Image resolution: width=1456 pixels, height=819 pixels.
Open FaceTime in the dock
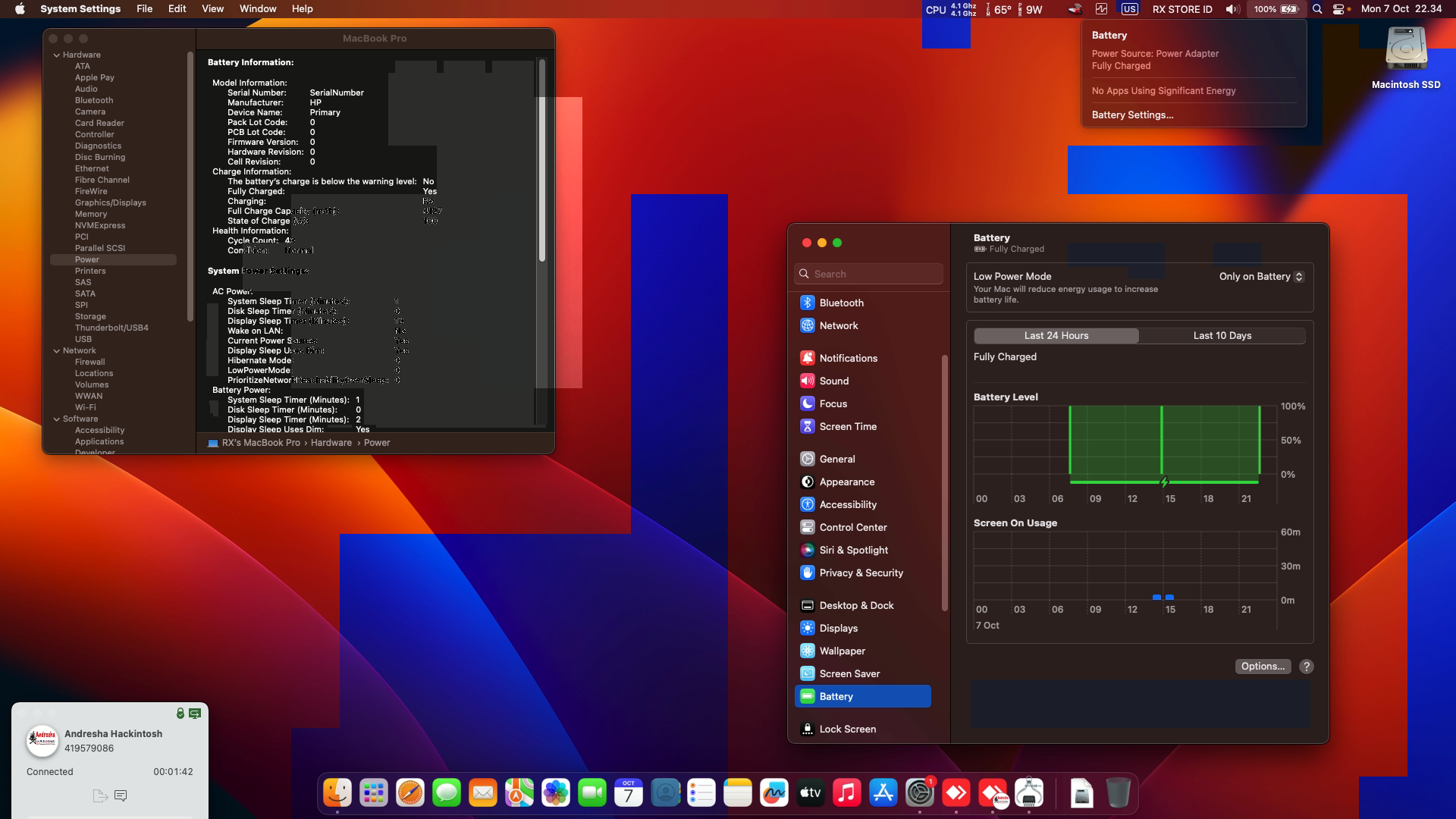click(x=592, y=793)
